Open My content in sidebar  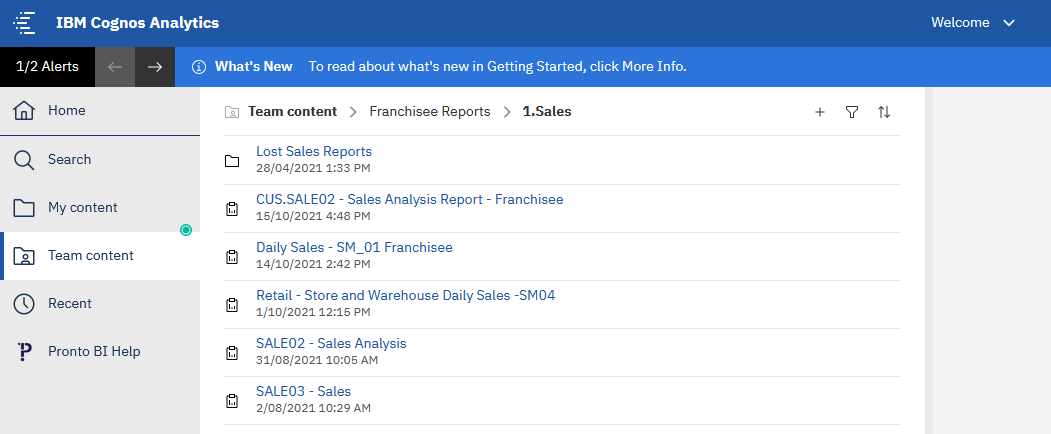[x=100, y=208]
